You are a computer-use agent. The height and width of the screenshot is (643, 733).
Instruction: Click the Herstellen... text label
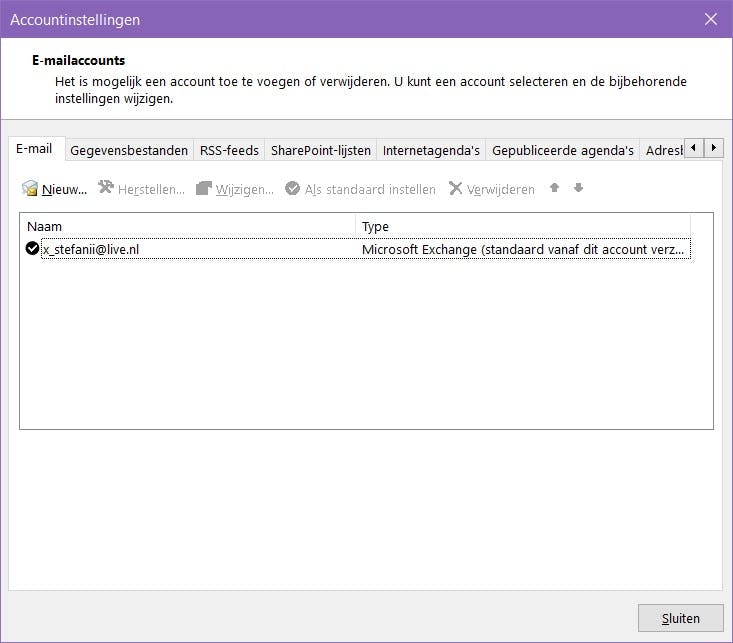click(x=151, y=189)
